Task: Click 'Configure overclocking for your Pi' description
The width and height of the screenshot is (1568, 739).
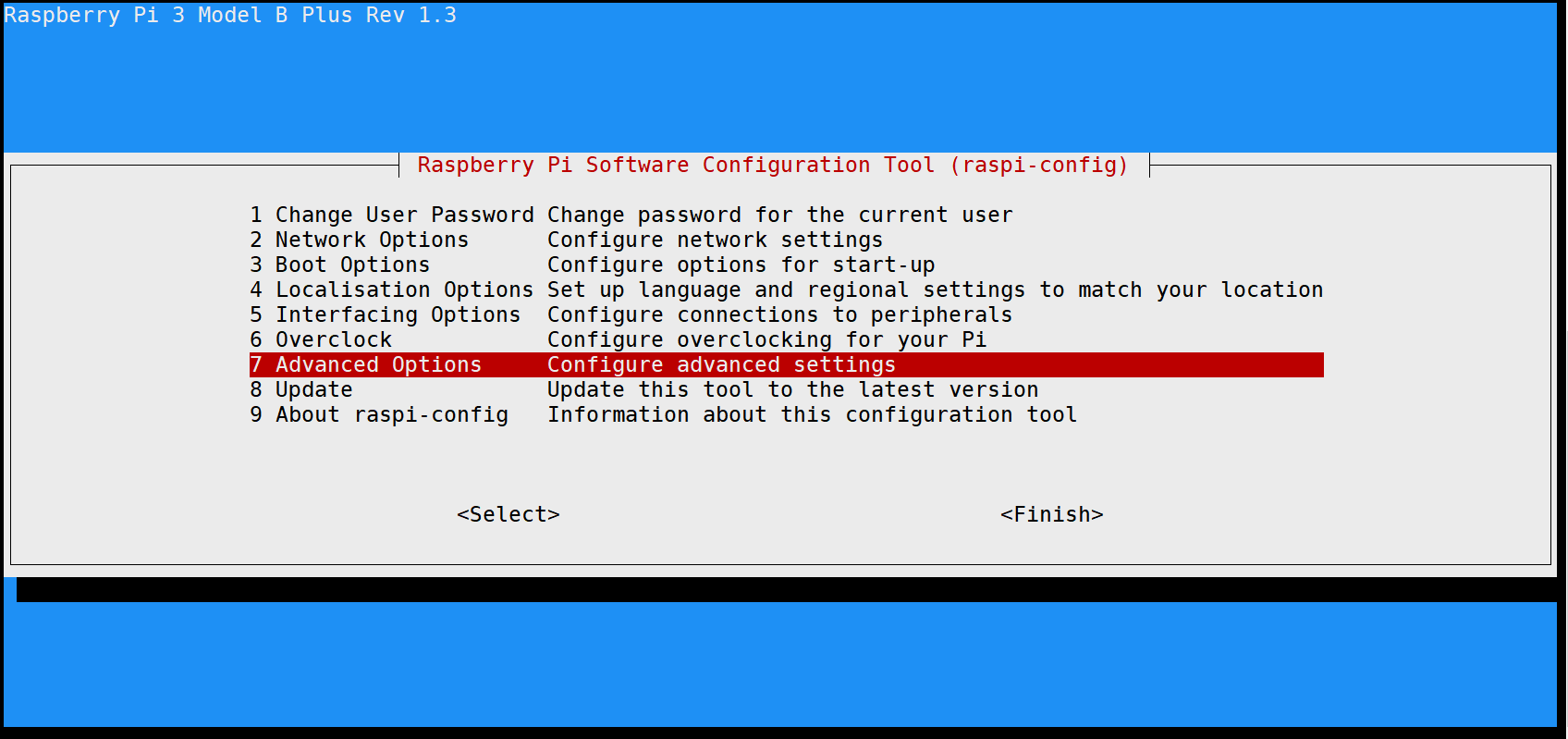Action: (x=766, y=340)
